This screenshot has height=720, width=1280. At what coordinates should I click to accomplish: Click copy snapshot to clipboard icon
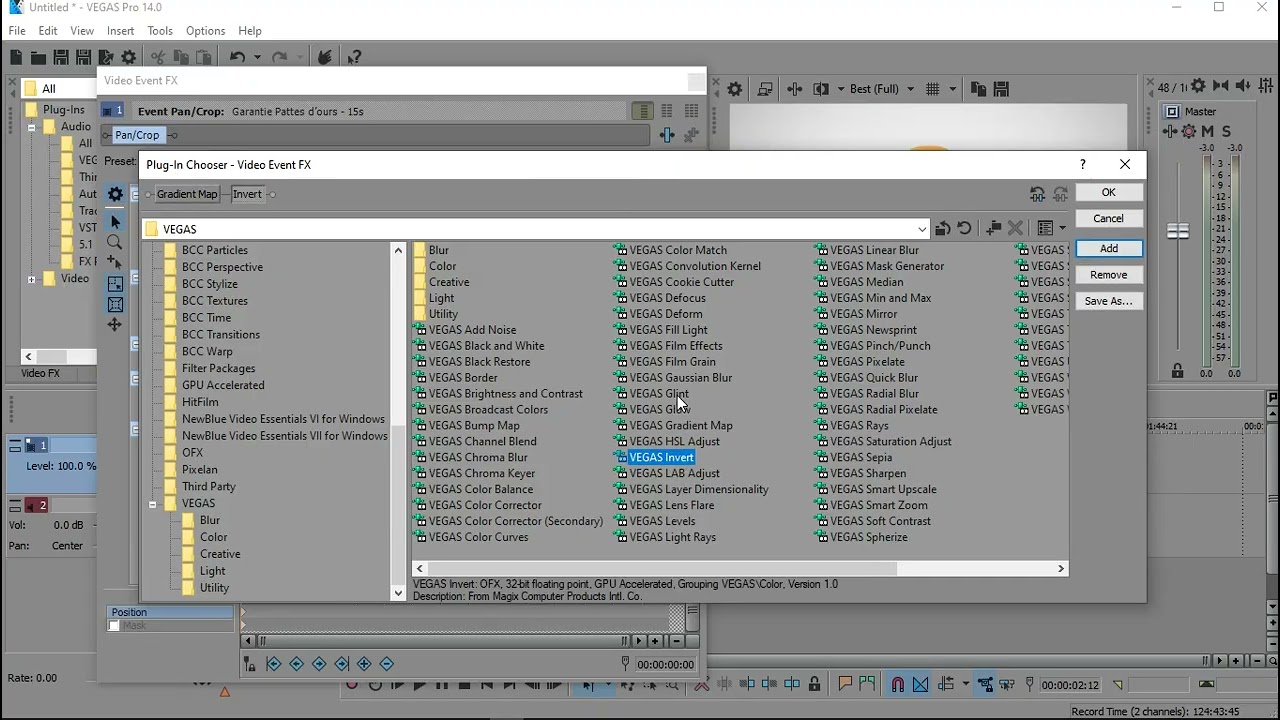pos(978,89)
